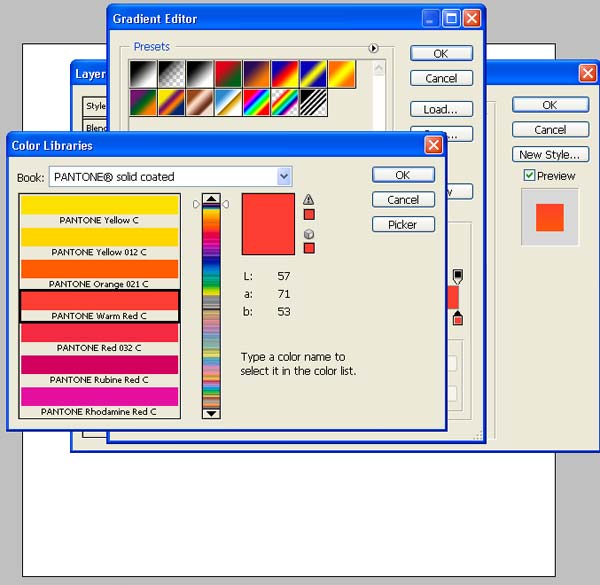The image size is (600, 585).
Task: Select the Red, Green gradient preset
Action: pyautogui.click(x=228, y=74)
